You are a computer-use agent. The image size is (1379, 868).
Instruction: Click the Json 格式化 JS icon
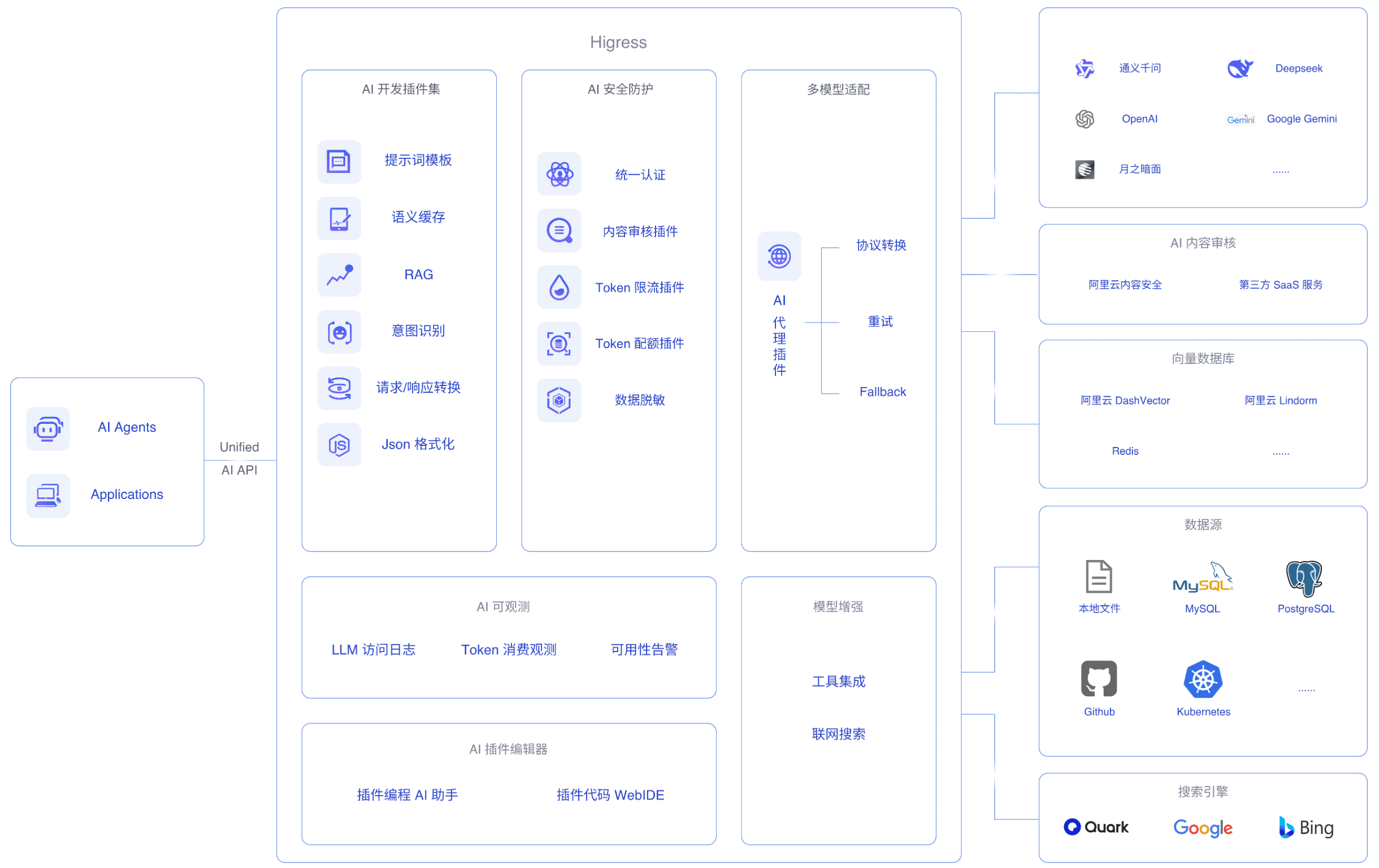pos(339,445)
